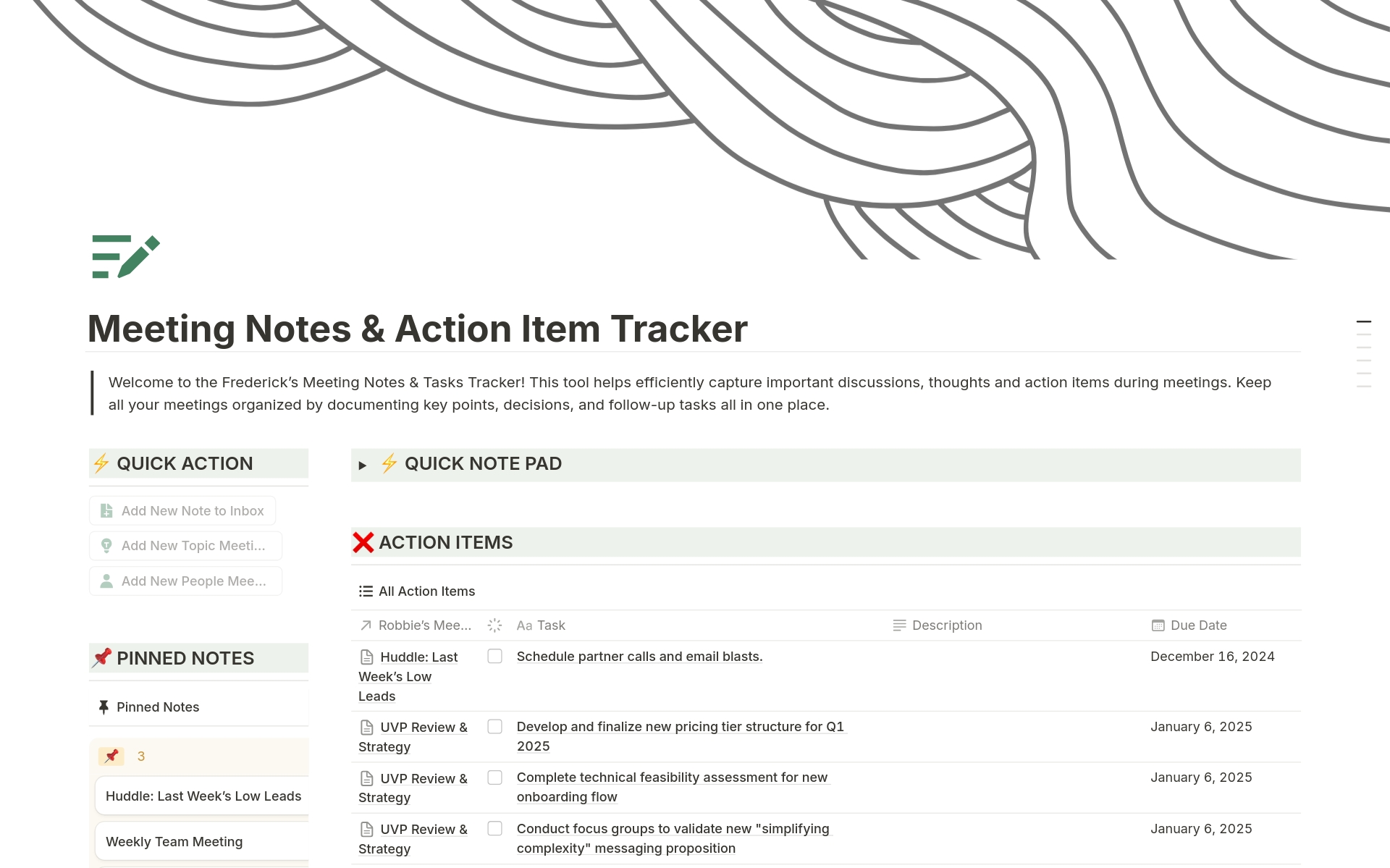
Task: Check off Schedule partner calls task
Action: coord(495,657)
